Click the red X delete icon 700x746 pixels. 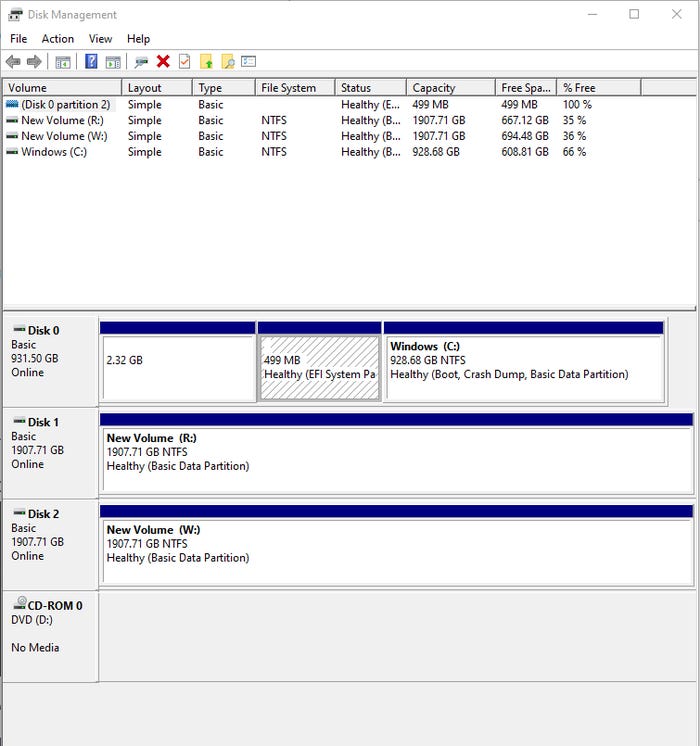[x=163, y=61]
